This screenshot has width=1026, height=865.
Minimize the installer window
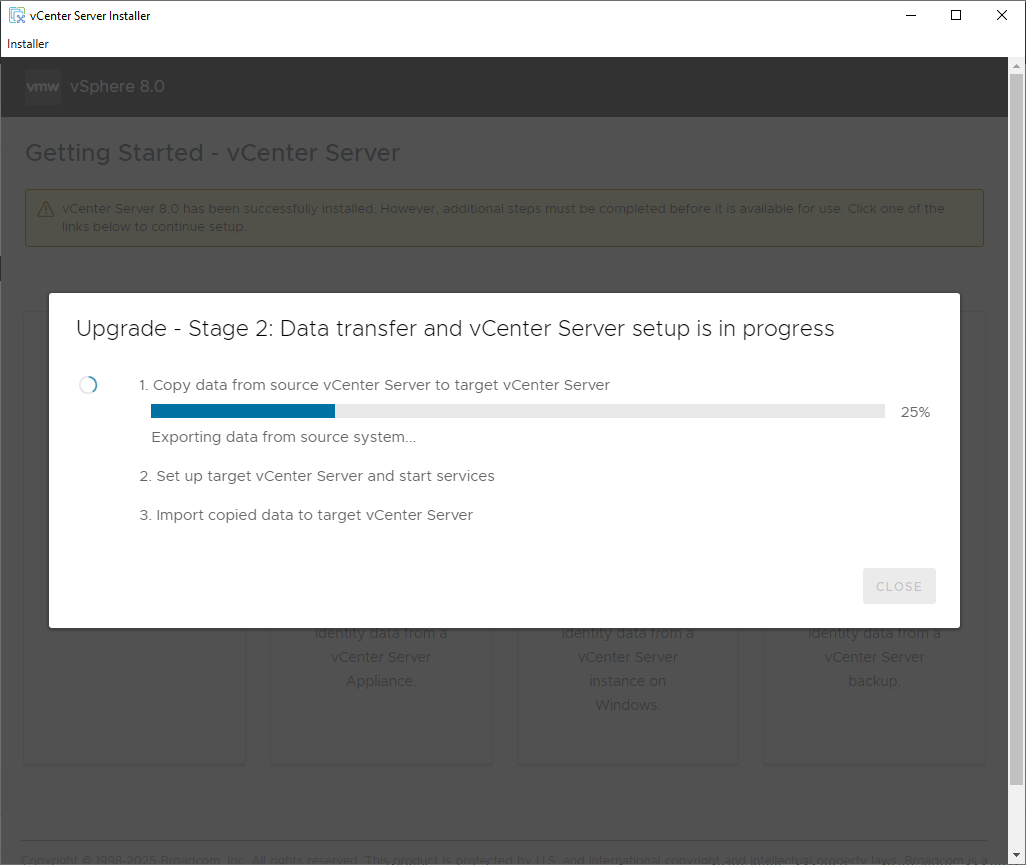(910, 16)
